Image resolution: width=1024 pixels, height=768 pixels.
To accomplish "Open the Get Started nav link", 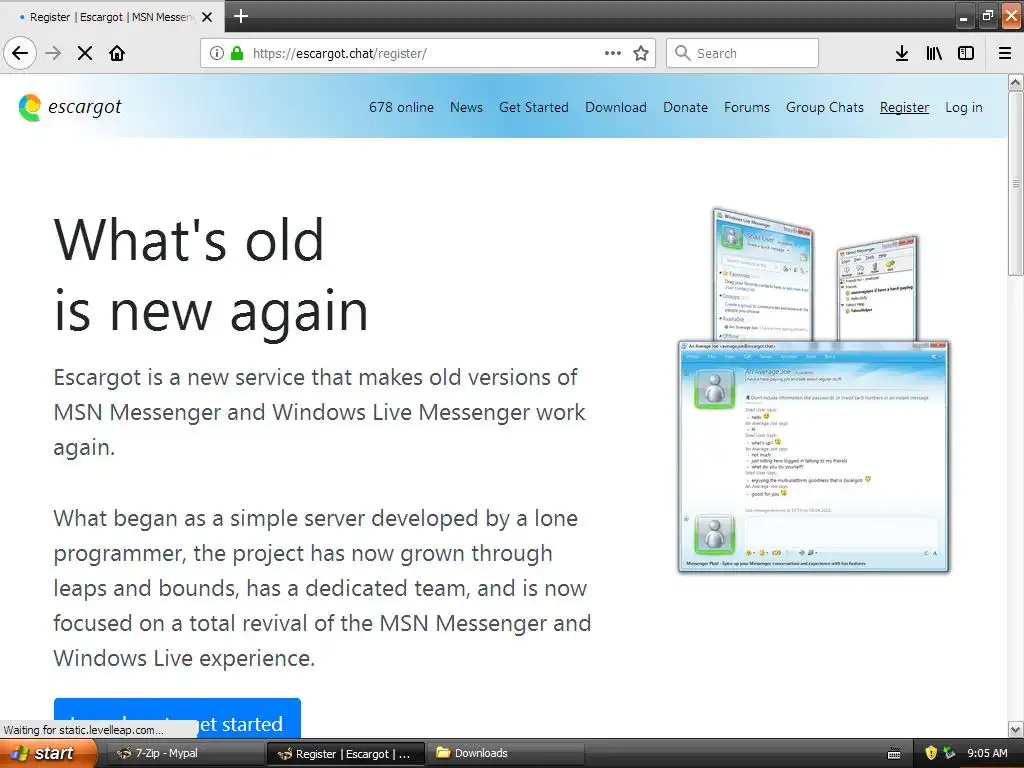I will pyautogui.click(x=534, y=107).
